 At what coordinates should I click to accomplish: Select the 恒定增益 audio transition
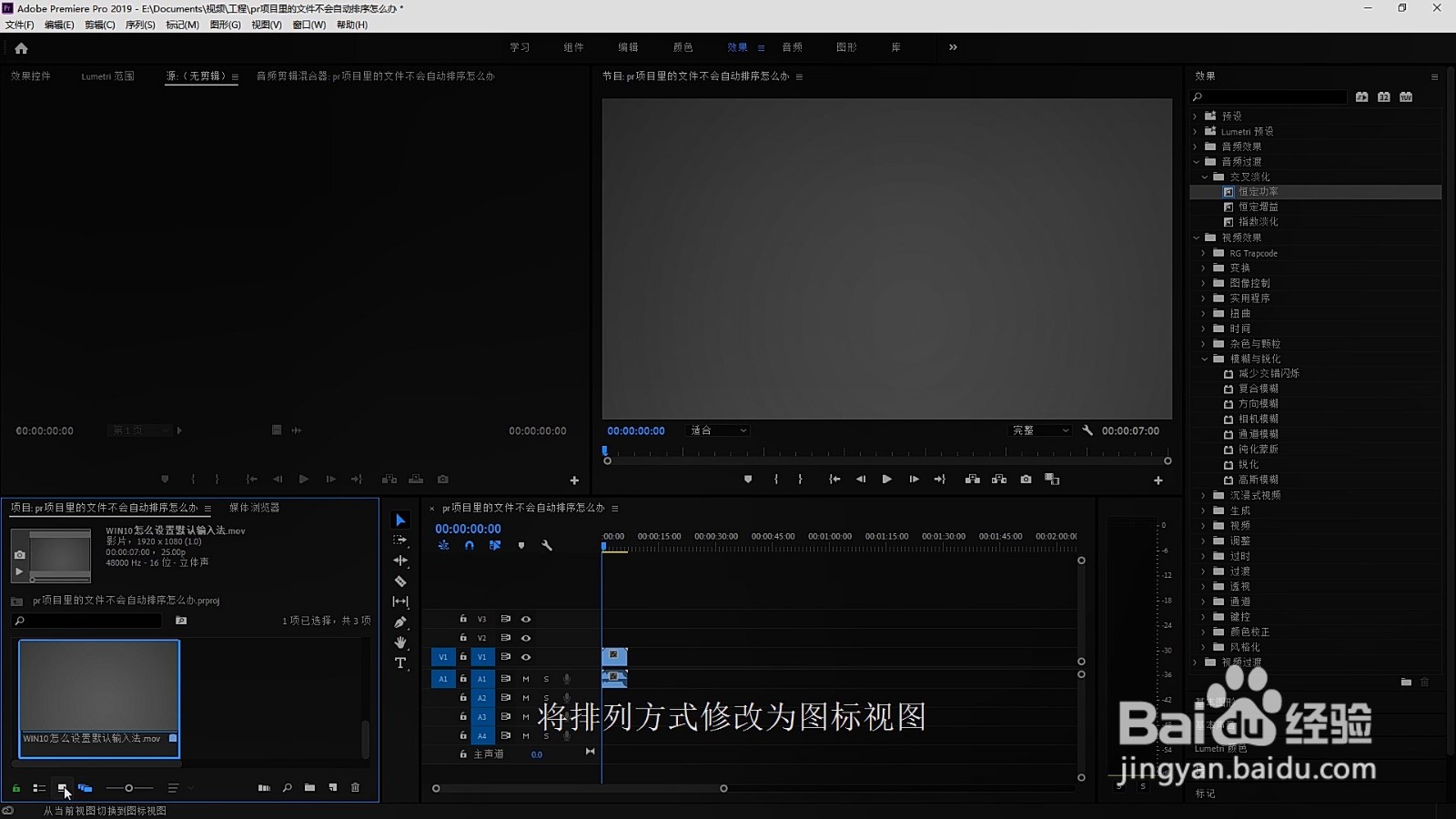click(x=1258, y=207)
